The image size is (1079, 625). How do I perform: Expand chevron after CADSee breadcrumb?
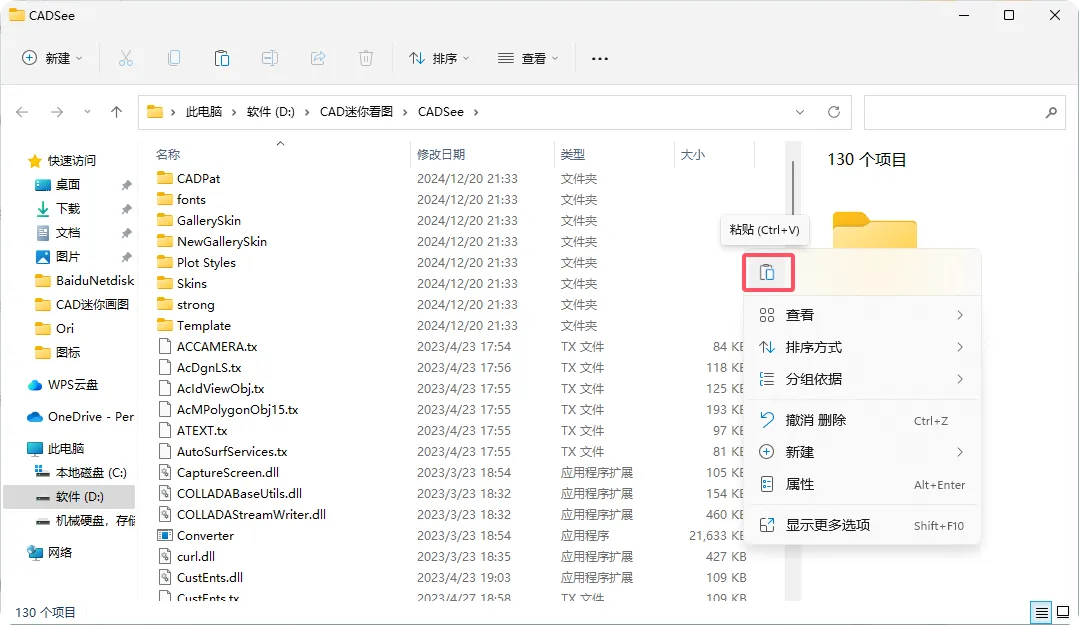[x=476, y=112]
